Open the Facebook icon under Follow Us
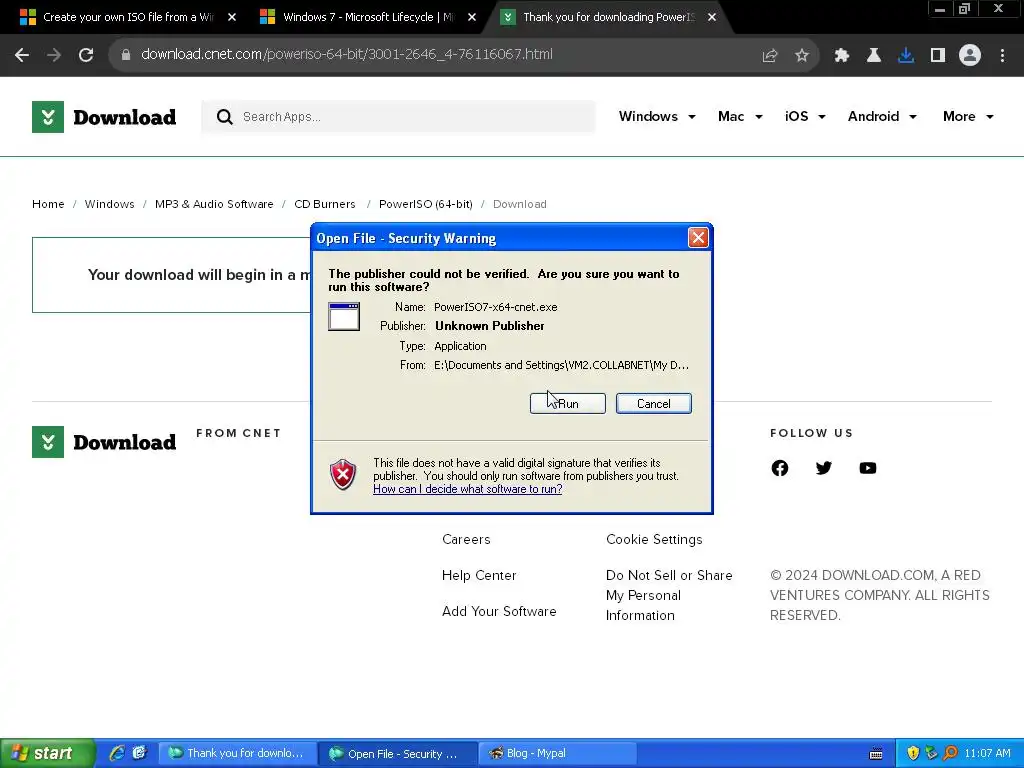 click(780, 468)
